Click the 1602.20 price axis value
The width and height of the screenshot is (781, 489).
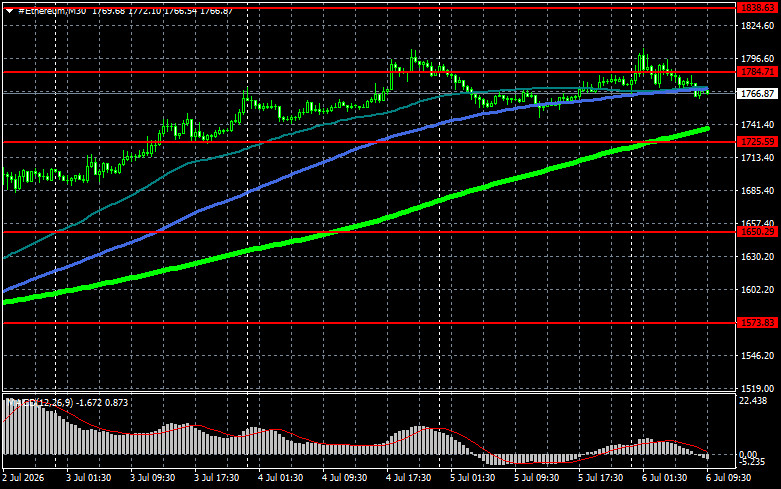758,289
